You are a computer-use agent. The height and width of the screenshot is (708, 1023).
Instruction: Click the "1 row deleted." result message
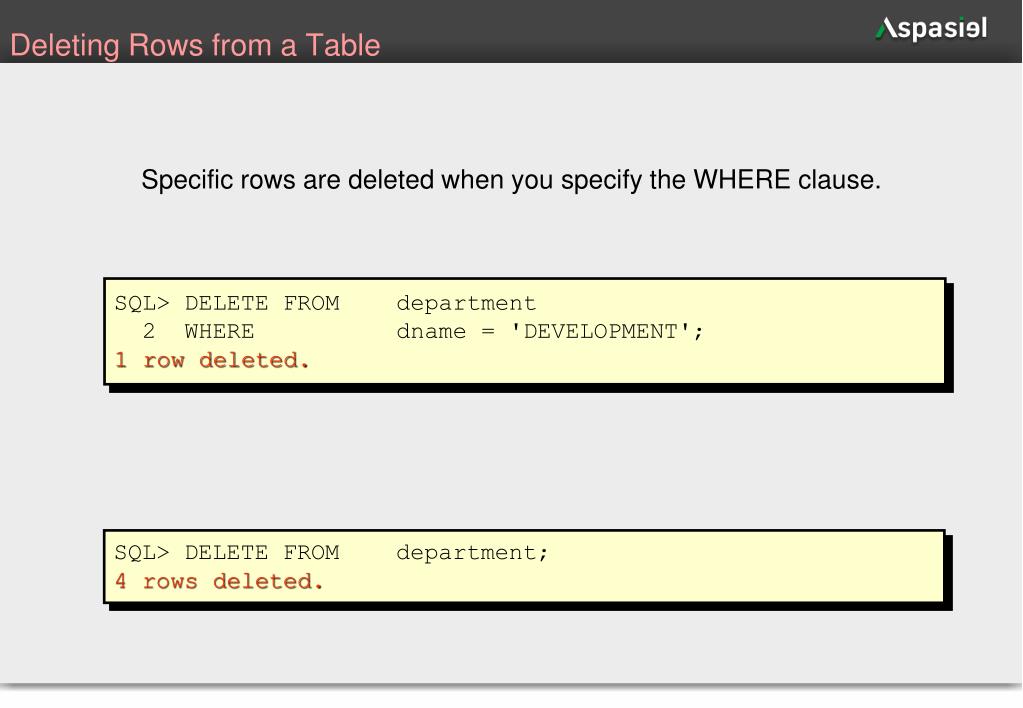(x=213, y=360)
